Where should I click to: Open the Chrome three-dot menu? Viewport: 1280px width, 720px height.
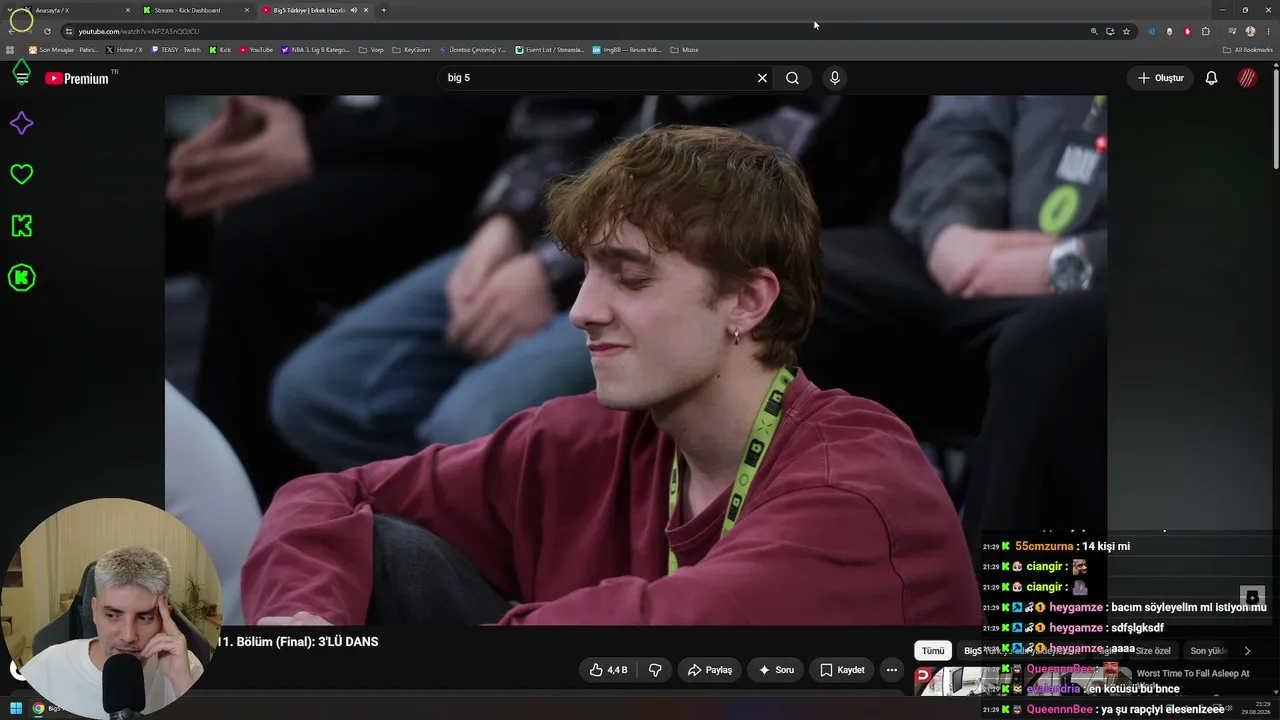[x=1268, y=31]
